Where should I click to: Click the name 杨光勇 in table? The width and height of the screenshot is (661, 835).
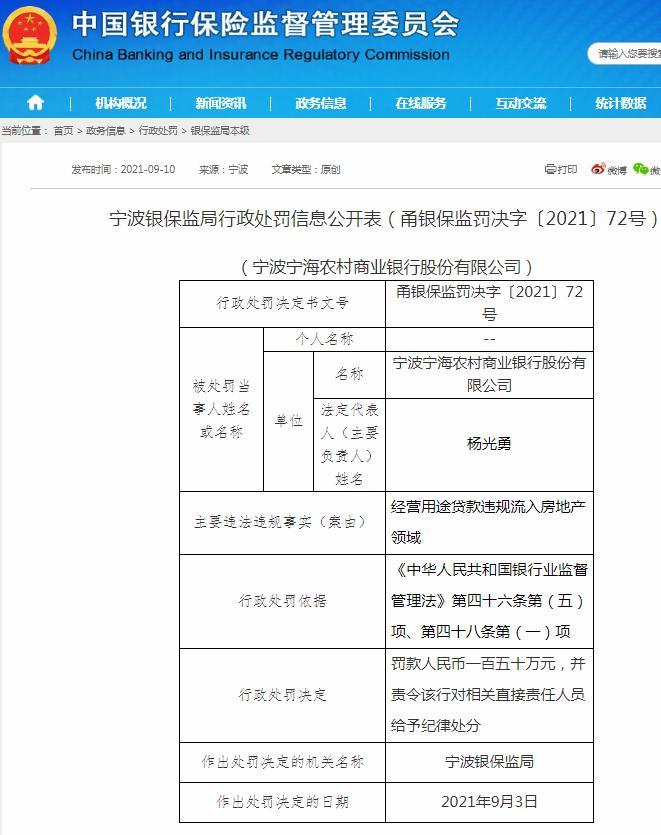(489, 444)
